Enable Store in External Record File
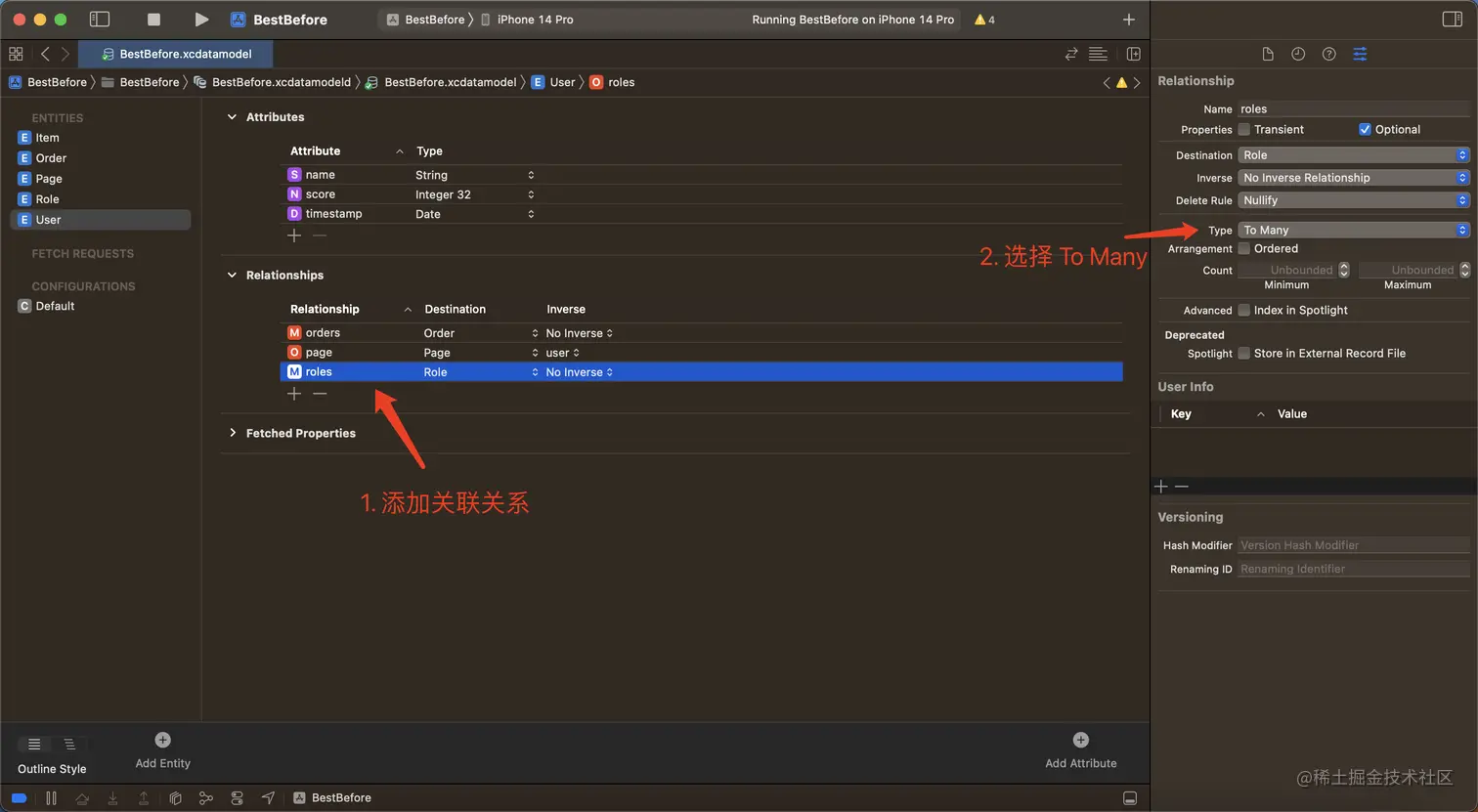 (x=1244, y=353)
